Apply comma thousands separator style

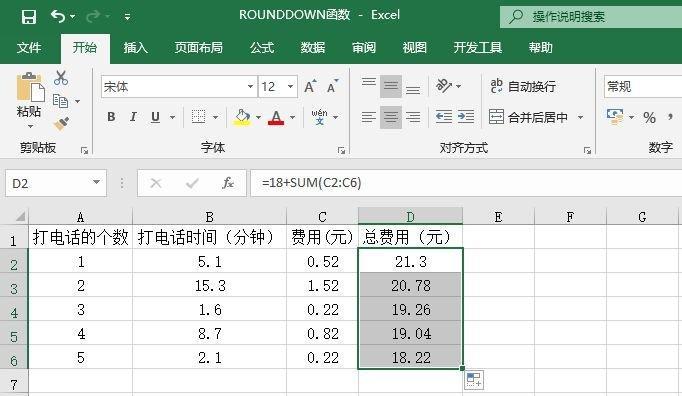(671, 117)
